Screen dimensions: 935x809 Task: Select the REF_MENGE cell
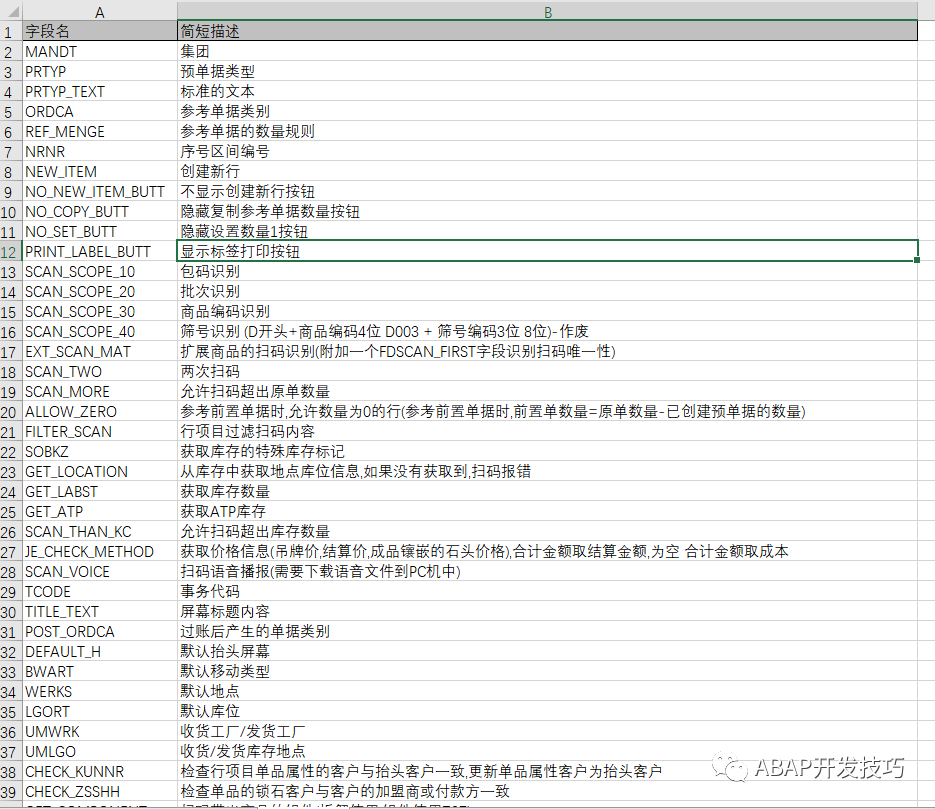pos(100,131)
